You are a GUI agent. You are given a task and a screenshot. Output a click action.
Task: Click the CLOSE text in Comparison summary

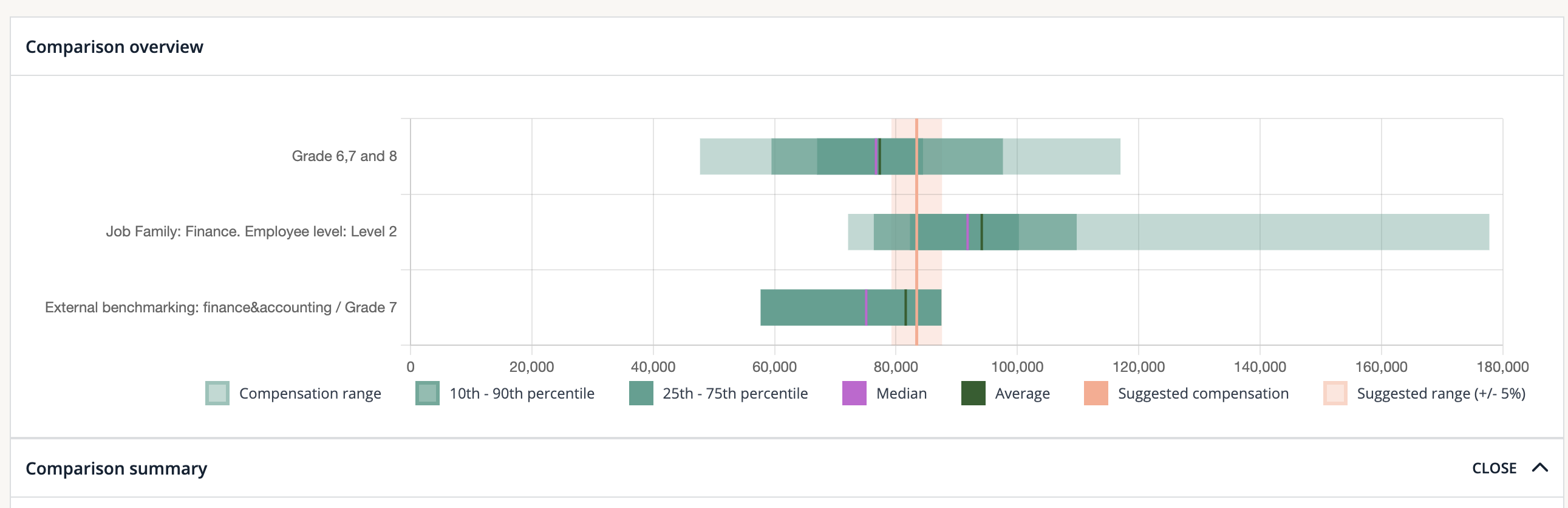1494,469
